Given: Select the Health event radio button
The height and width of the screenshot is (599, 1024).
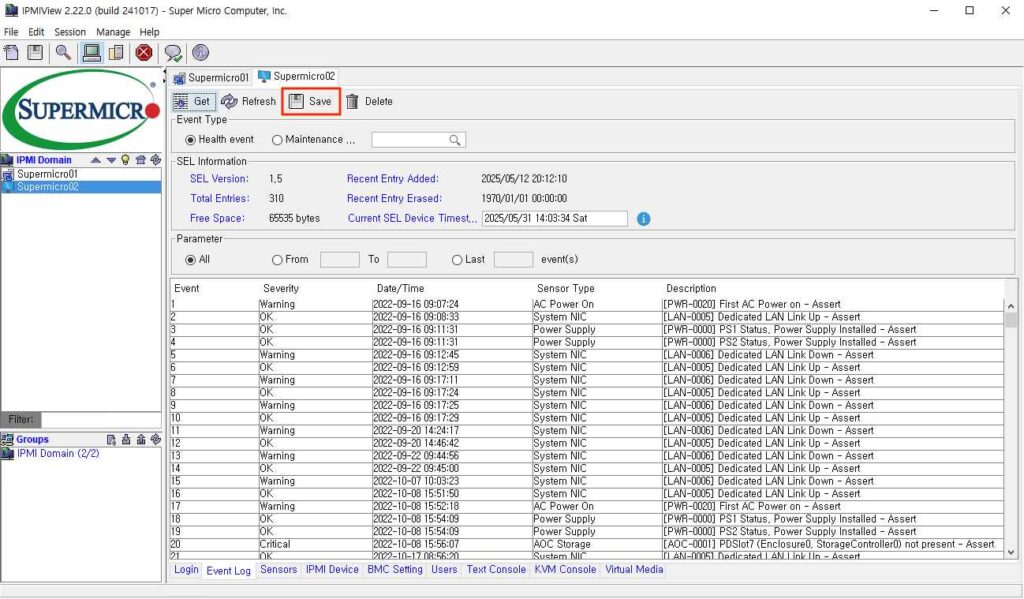Looking at the screenshot, I should (x=191, y=140).
